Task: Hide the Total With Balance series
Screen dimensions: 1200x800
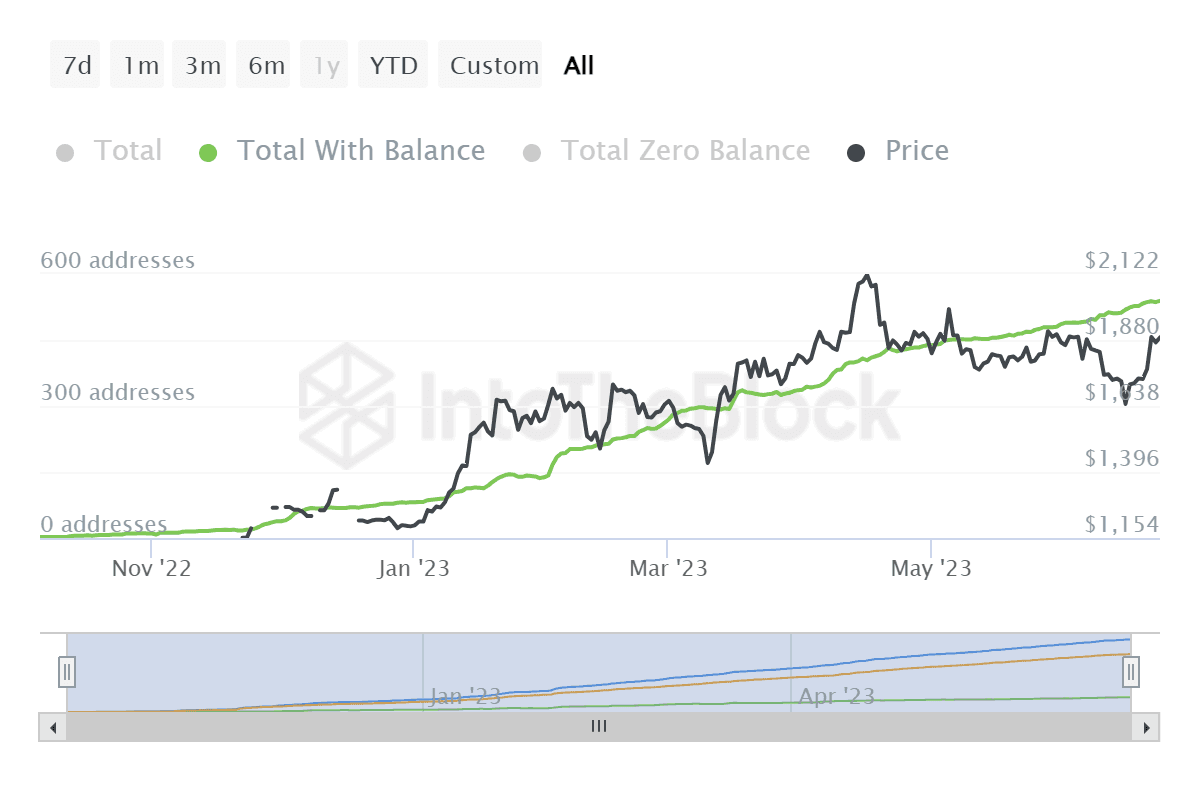Action: coord(360,151)
